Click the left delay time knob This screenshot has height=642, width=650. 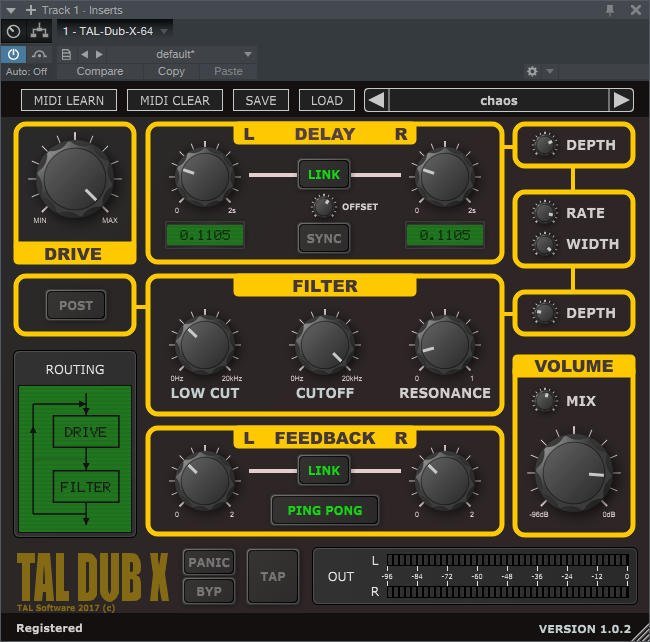click(205, 177)
